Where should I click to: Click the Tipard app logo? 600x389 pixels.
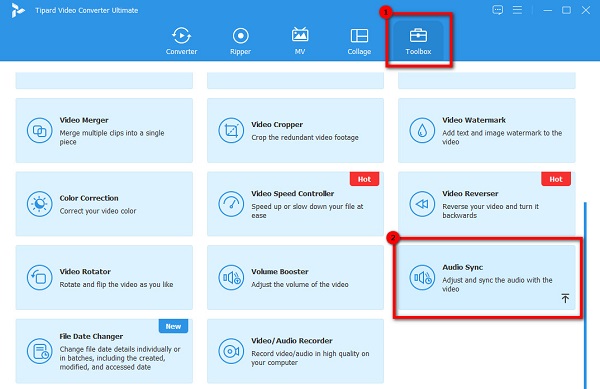click(x=17, y=10)
